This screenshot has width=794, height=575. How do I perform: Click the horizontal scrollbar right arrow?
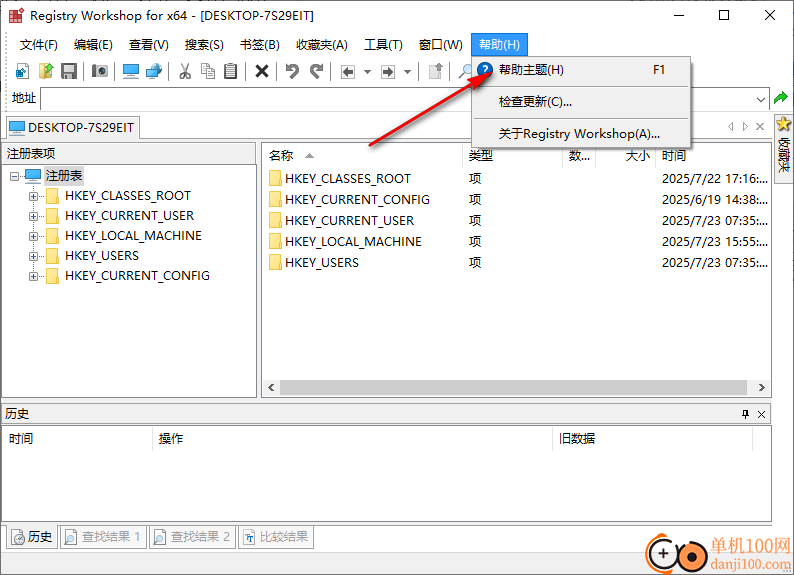tap(762, 388)
